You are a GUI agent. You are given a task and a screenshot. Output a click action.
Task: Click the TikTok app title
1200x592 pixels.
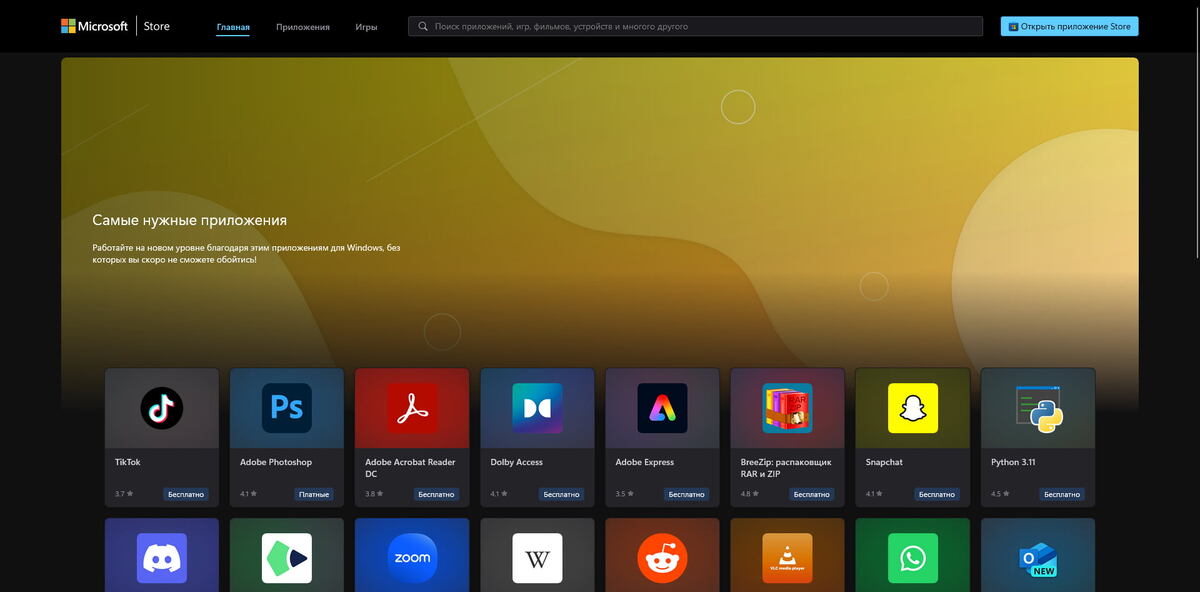tap(128, 462)
